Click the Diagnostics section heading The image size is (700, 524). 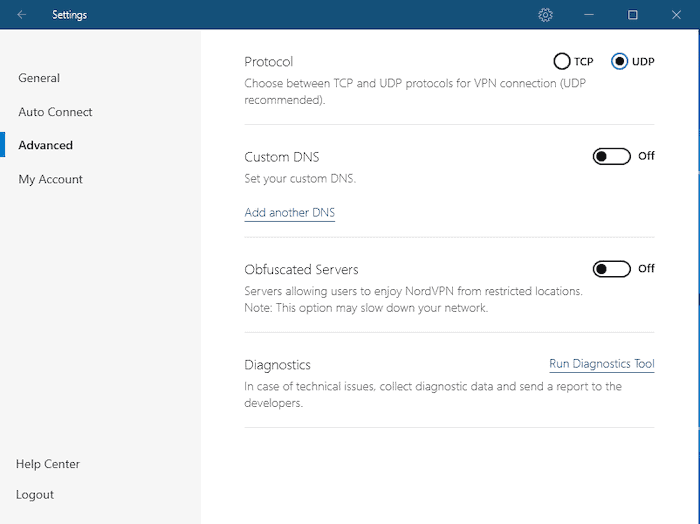(x=277, y=365)
